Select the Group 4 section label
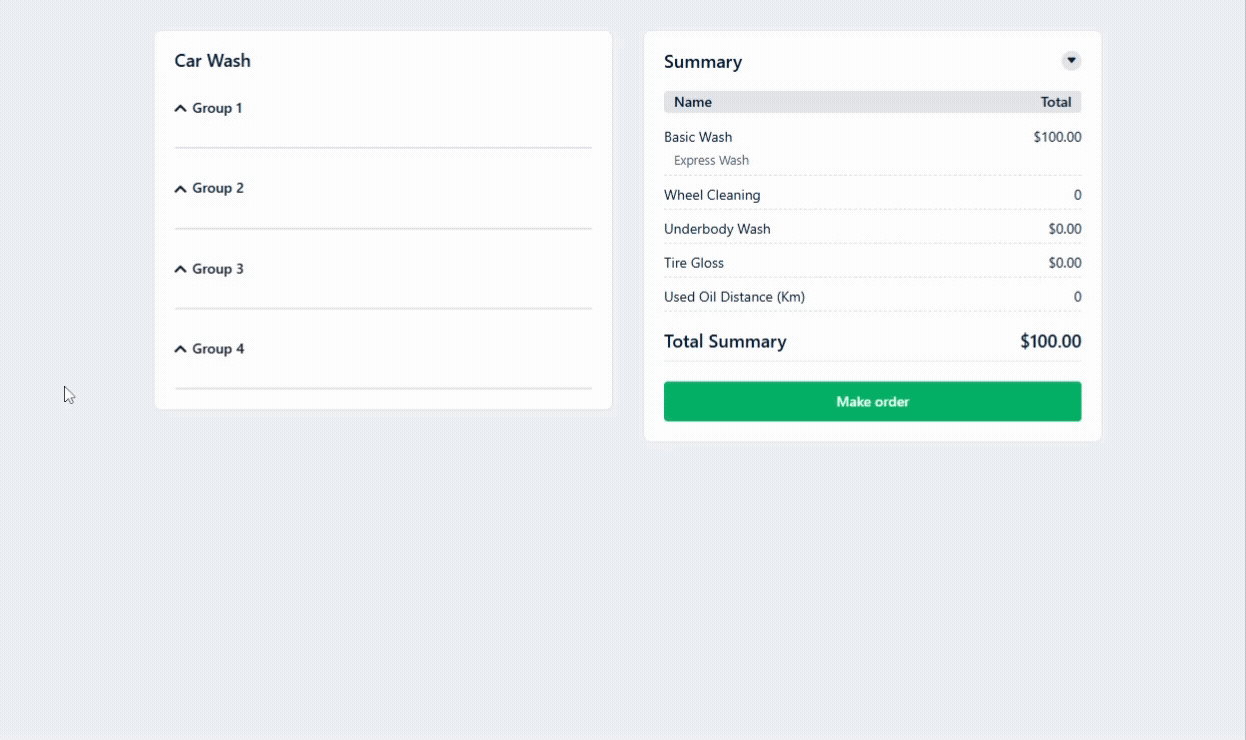This screenshot has height=740, width=1246. [x=217, y=349]
